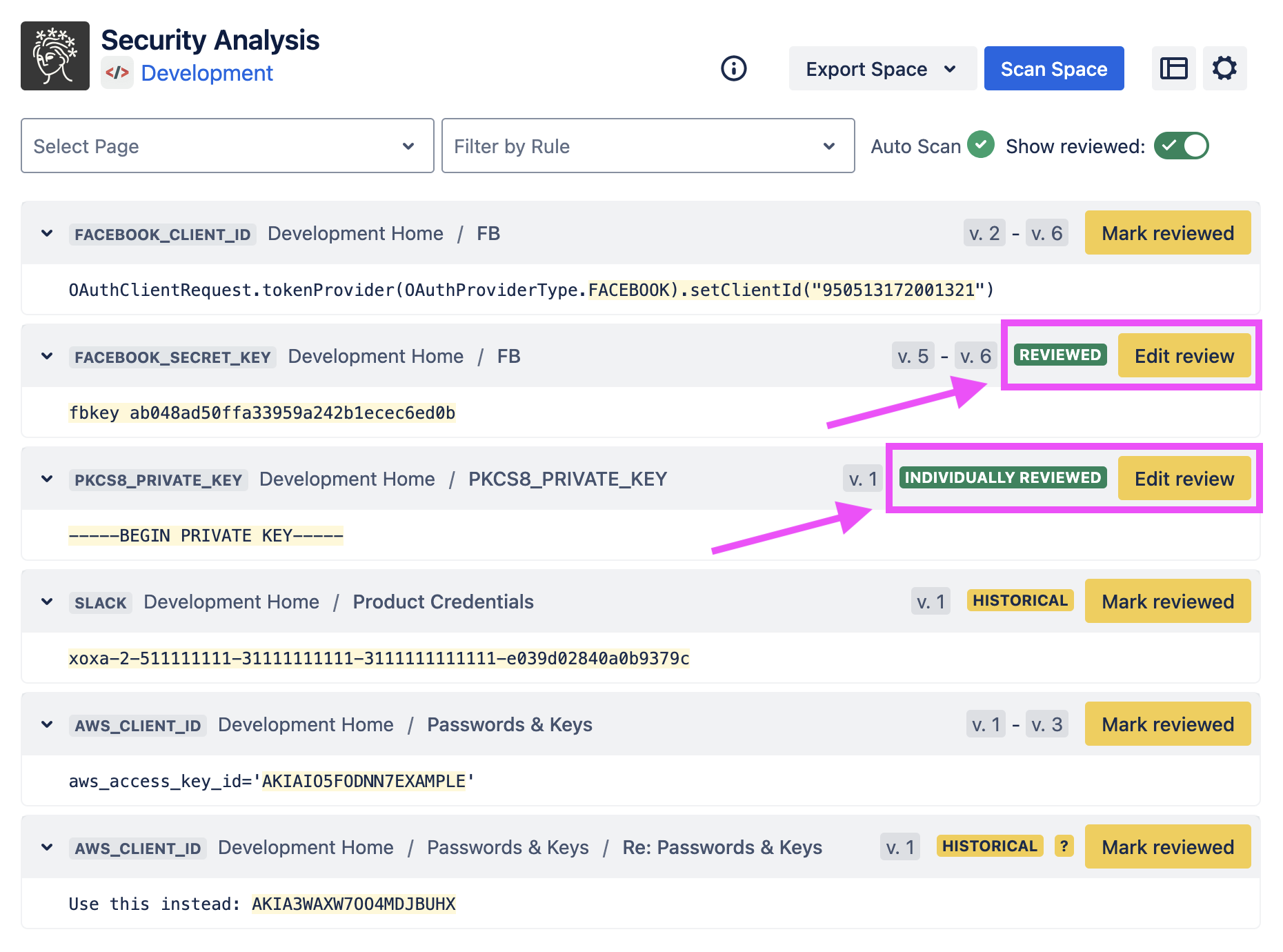The height and width of the screenshot is (952, 1283).
Task: Collapse the FACEBOOK_CLIENT_ID finding row
Action: click(47, 233)
